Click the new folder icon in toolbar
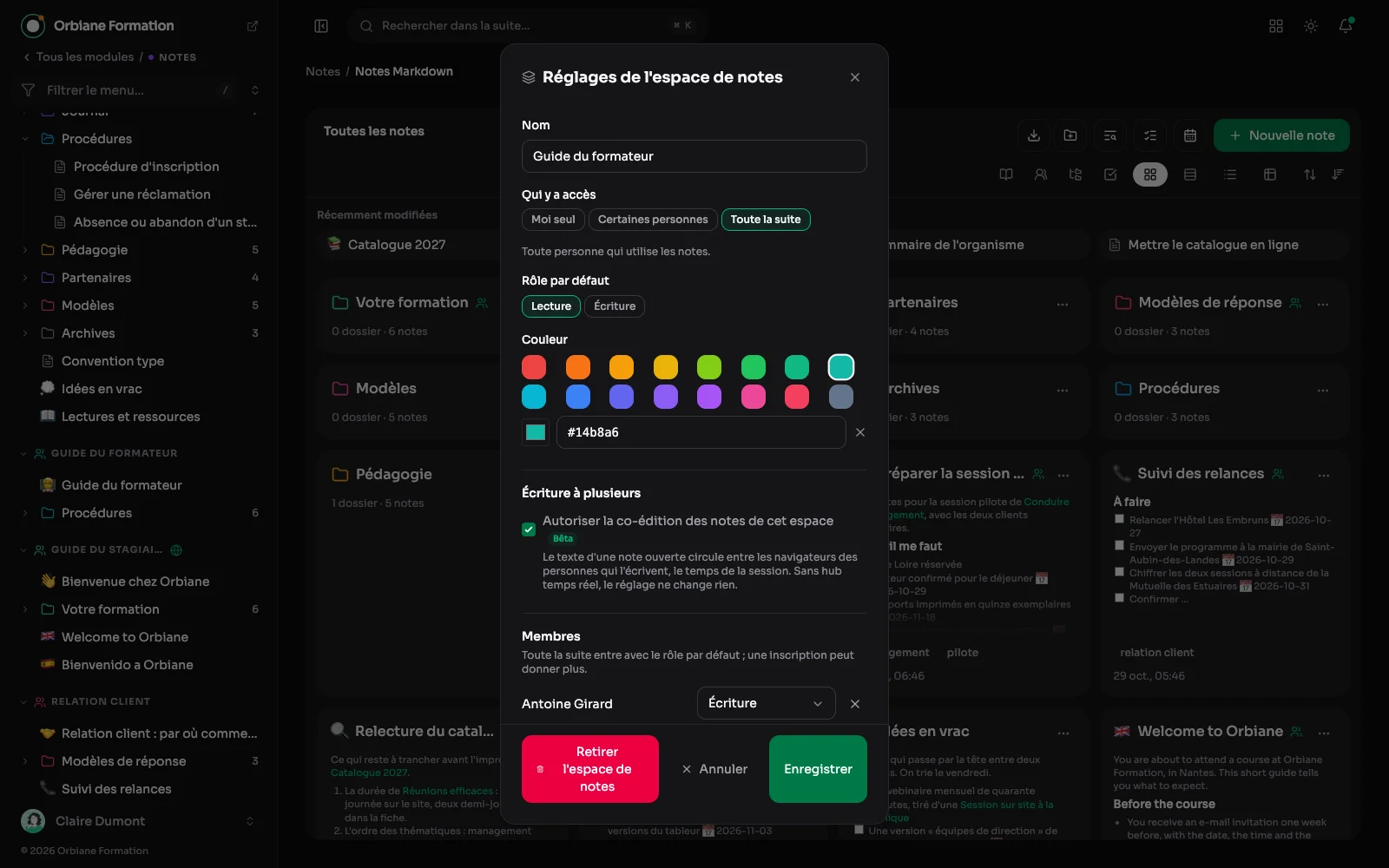 coord(1070,135)
